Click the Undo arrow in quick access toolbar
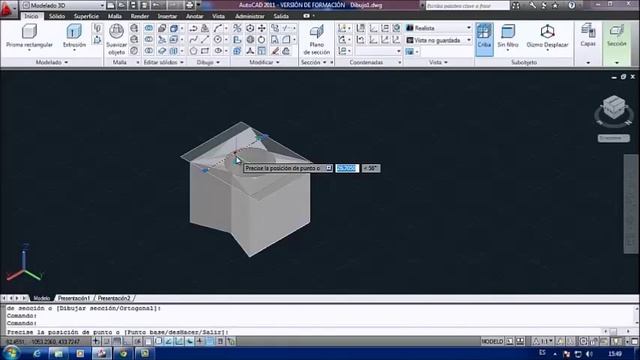Image resolution: width=640 pixels, height=360 pixels. pyautogui.click(x=156, y=5)
